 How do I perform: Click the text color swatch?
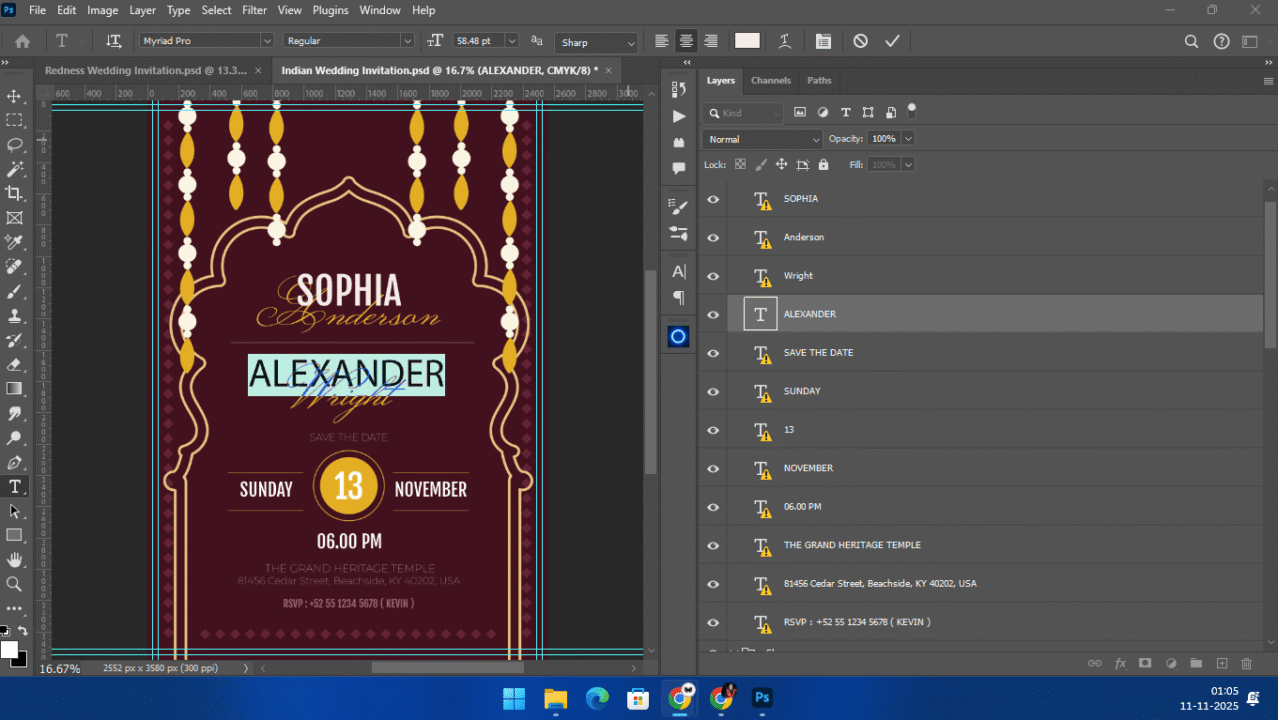coord(747,41)
